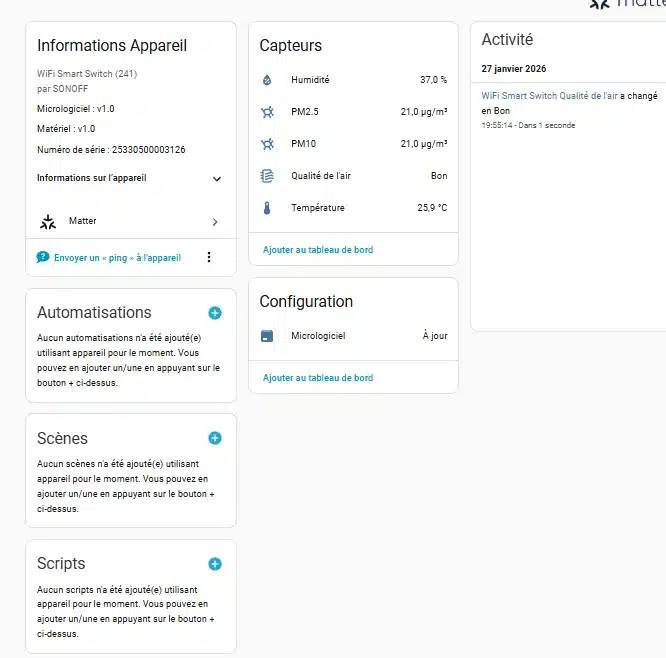Send a ping to the device
The height and width of the screenshot is (658, 666).
point(116,257)
